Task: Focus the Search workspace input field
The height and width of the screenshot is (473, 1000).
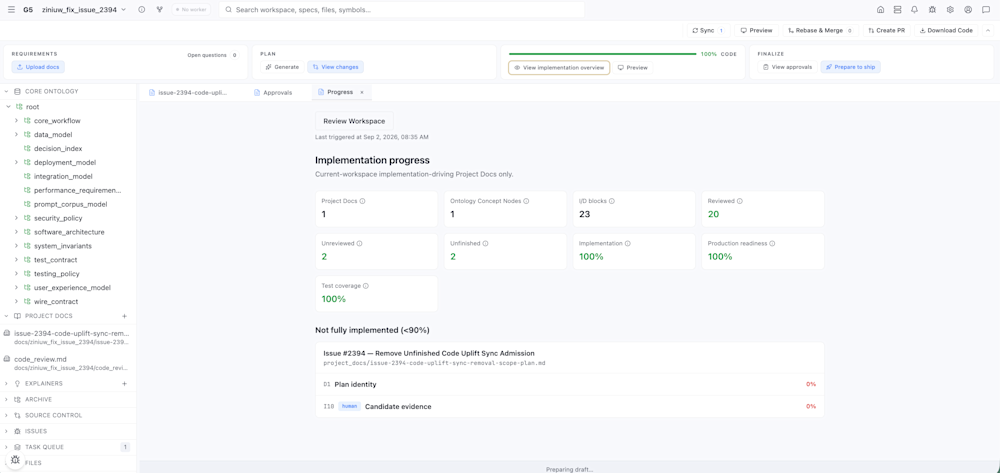Action: 401,10
